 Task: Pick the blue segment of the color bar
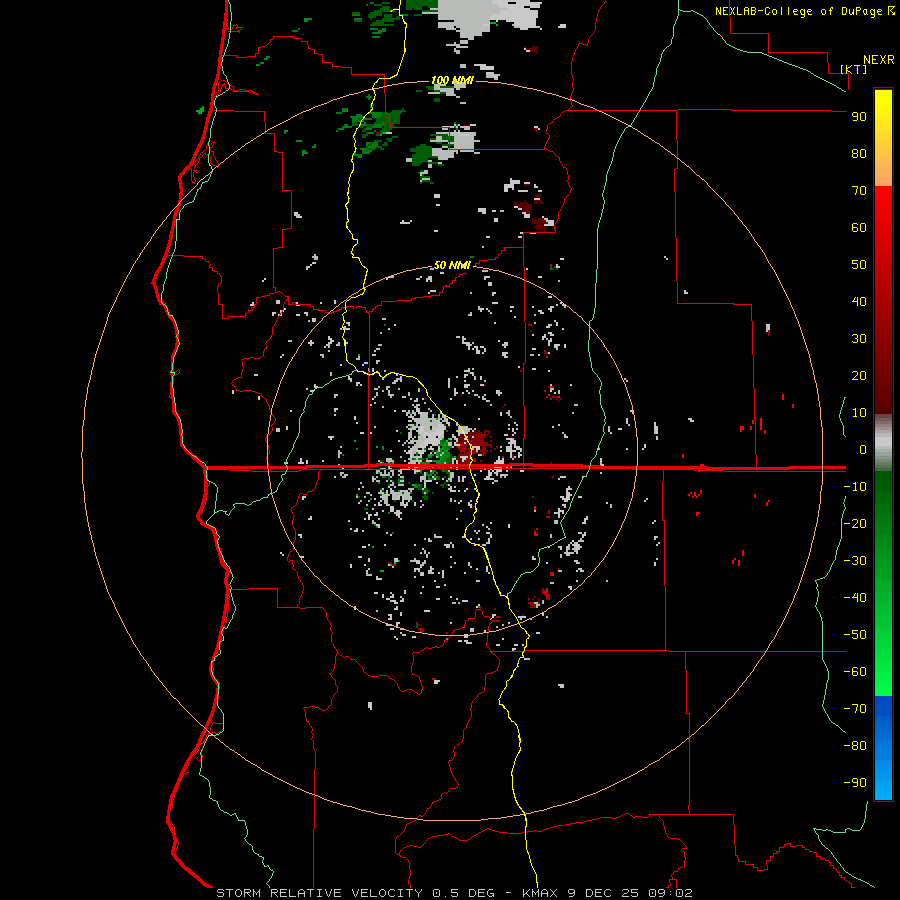click(883, 747)
